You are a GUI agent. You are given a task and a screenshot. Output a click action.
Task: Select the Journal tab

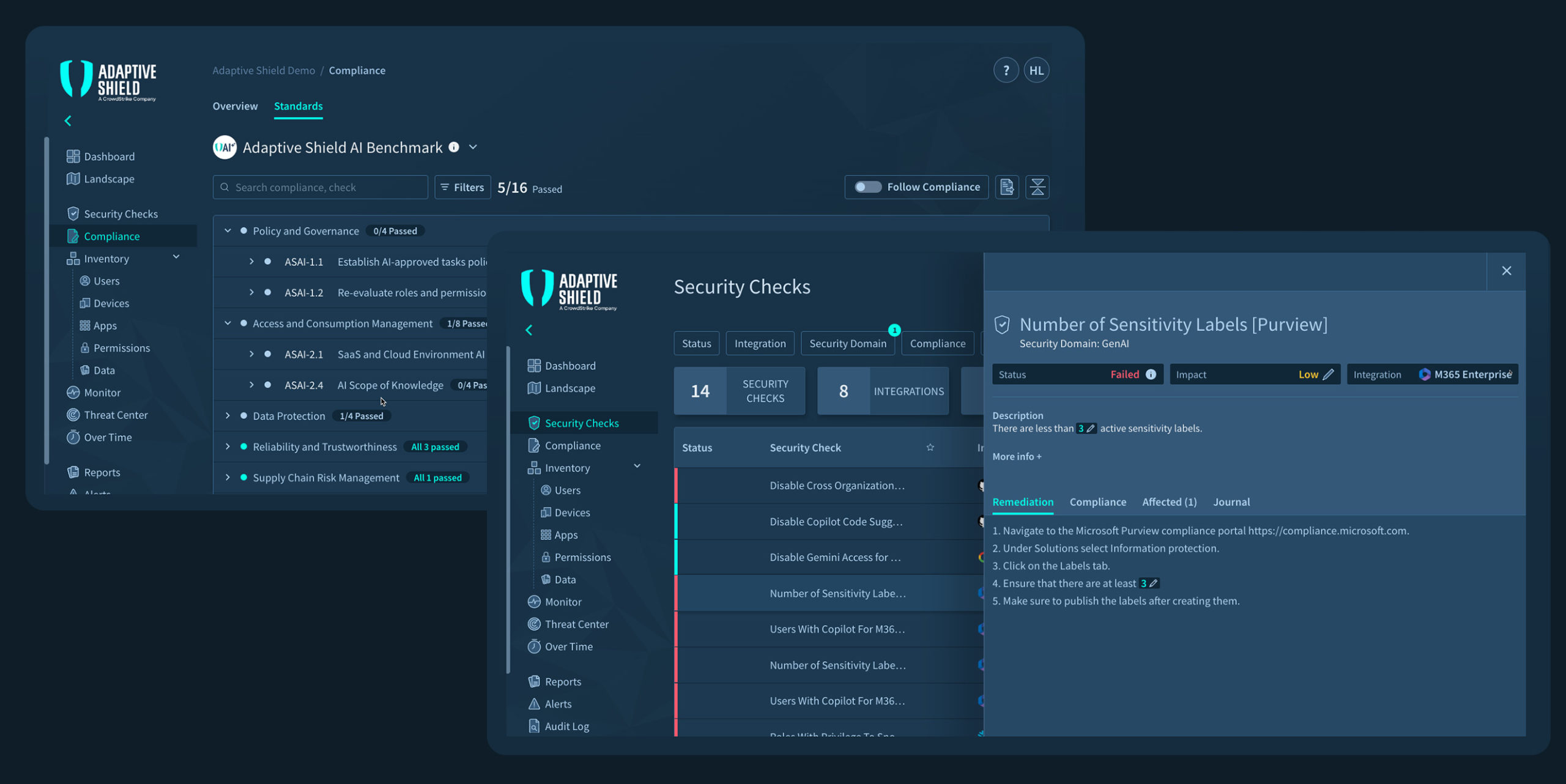tap(1232, 502)
